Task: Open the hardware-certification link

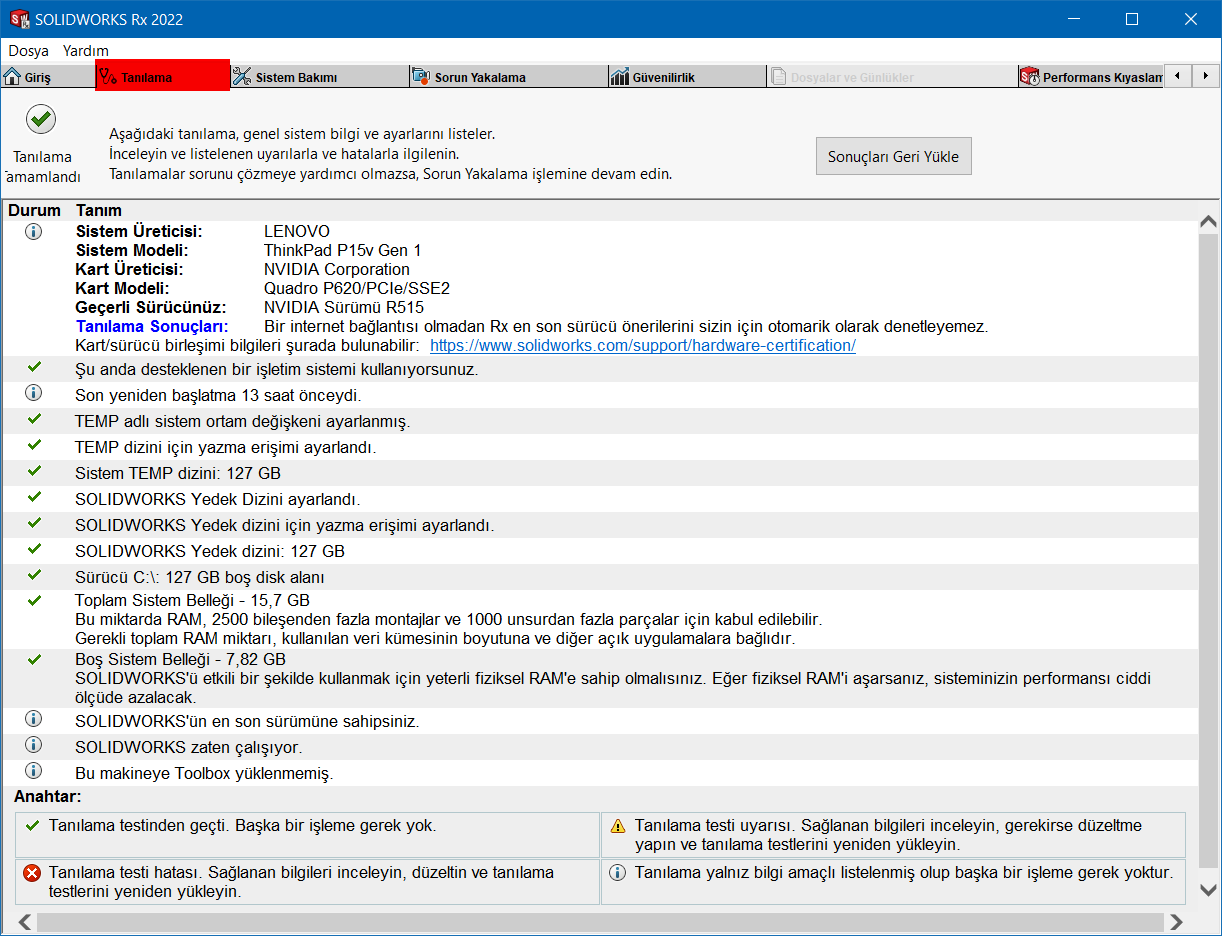Action: pos(643,346)
